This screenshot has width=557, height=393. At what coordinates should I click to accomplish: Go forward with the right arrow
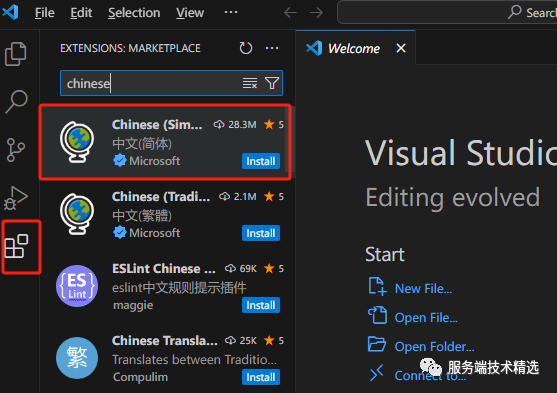(x=316, y=13)
